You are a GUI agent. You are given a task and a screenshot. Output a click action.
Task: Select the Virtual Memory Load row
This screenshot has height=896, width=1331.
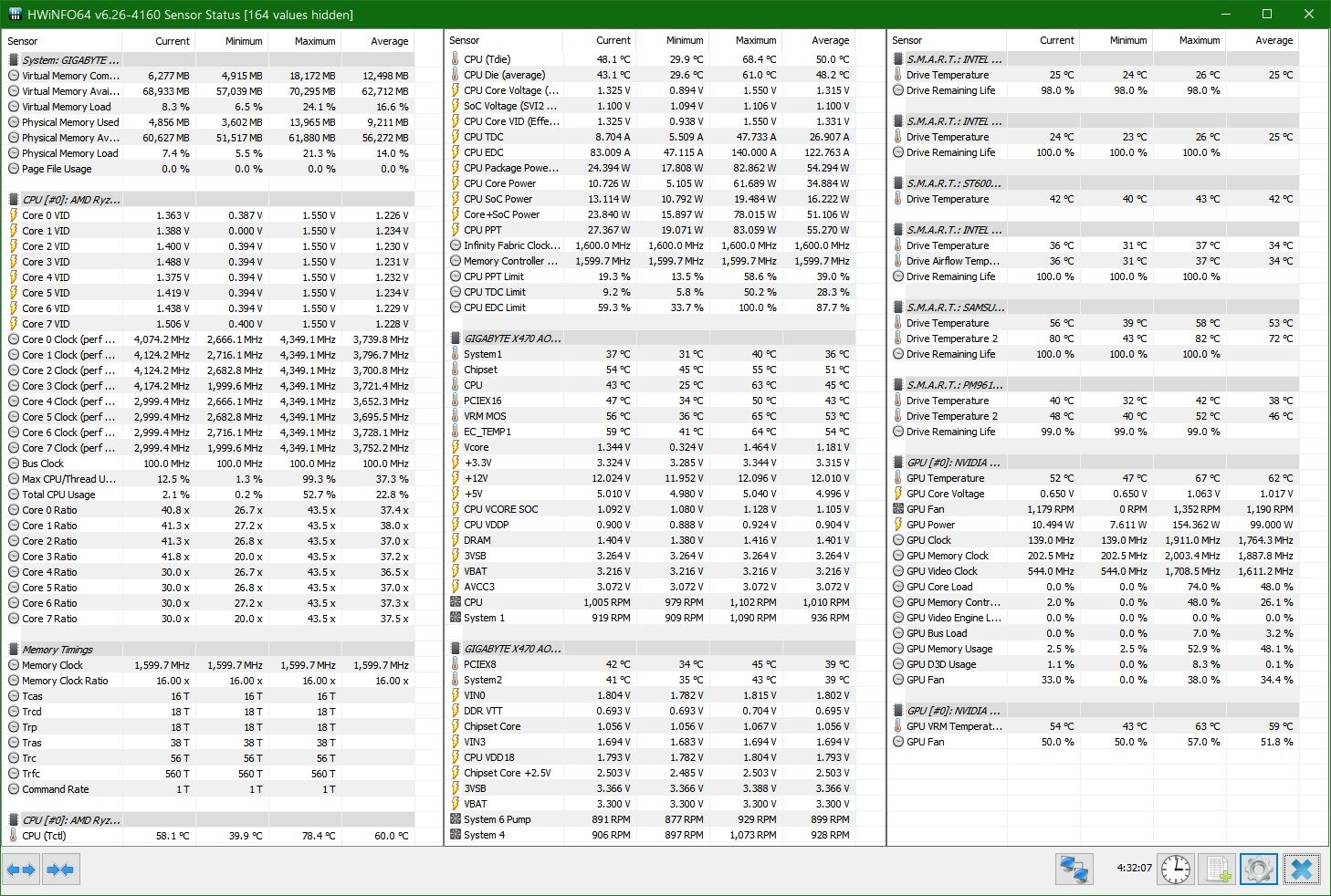[209, 107]
